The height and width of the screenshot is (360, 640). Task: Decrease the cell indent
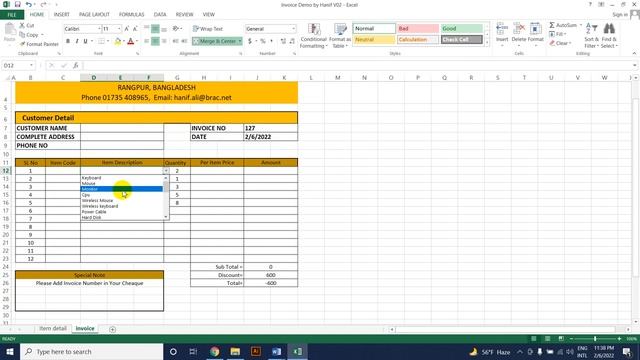[x=176, y=41]
